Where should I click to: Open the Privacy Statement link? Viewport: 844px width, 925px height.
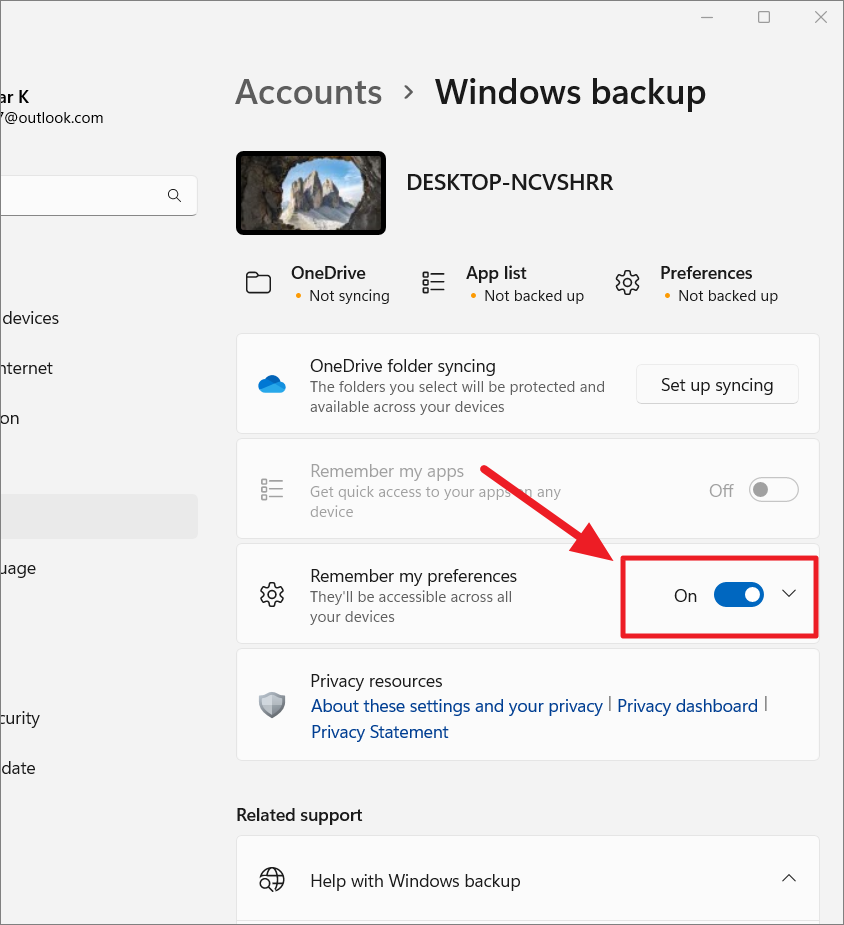pos(379,732)
